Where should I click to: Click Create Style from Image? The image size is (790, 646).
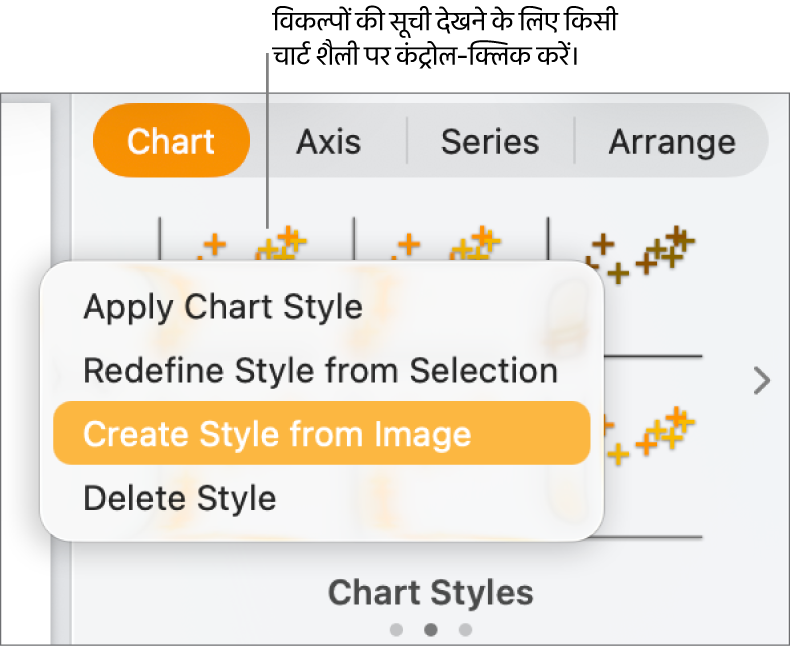(x=277, y=434)
